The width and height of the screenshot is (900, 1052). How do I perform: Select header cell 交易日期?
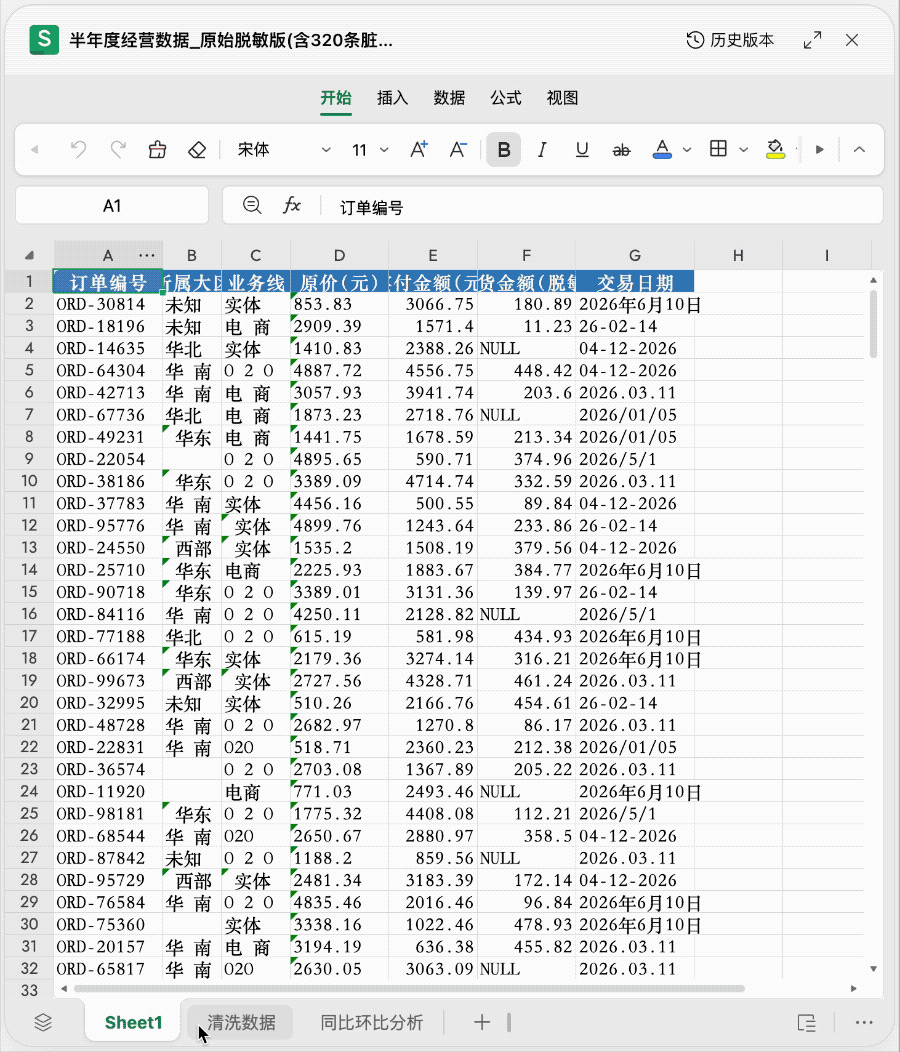pyautogui.click(x=635, y=282)
